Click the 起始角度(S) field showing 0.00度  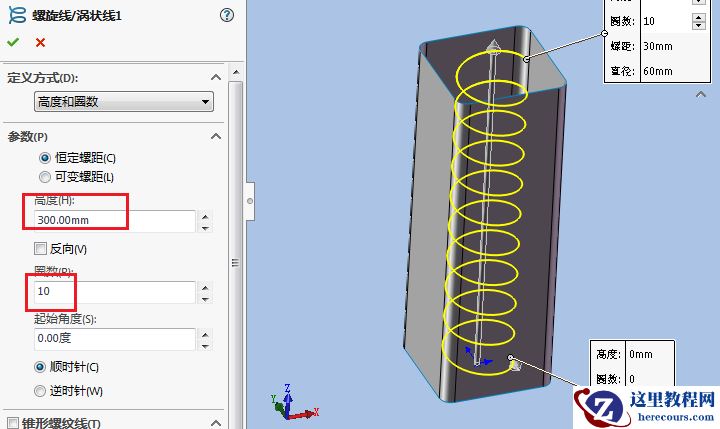[x=115, y=339]
